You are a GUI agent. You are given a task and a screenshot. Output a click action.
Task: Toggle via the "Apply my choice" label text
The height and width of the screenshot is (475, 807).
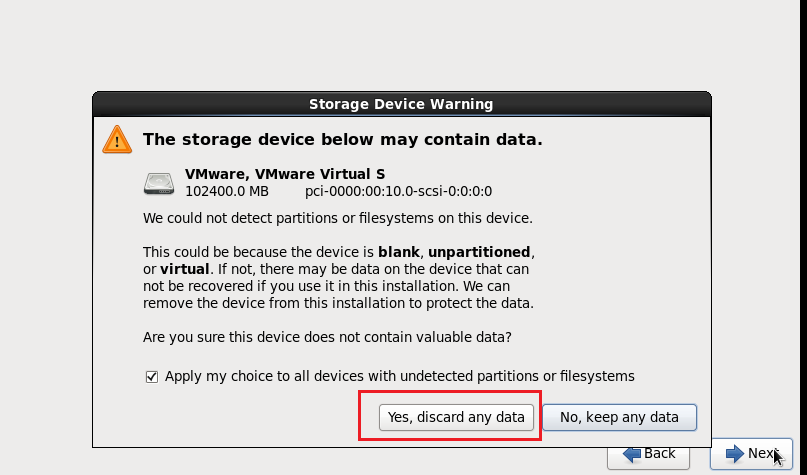[399, 377]
